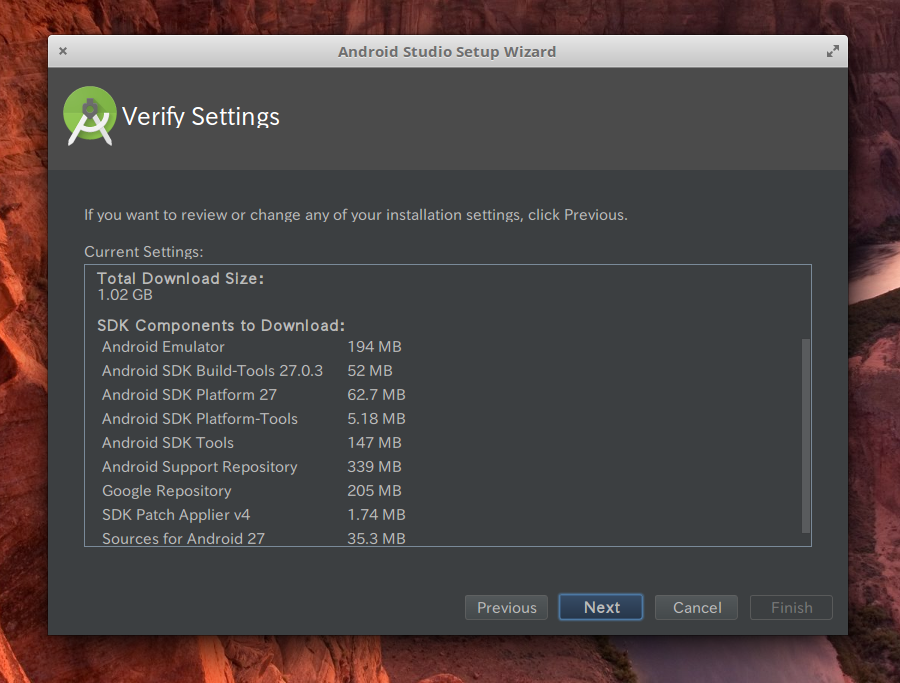900x683 pixels.
Task: Select Android SDK Build-Tools 27.0.3 entry
Action: 212,371
